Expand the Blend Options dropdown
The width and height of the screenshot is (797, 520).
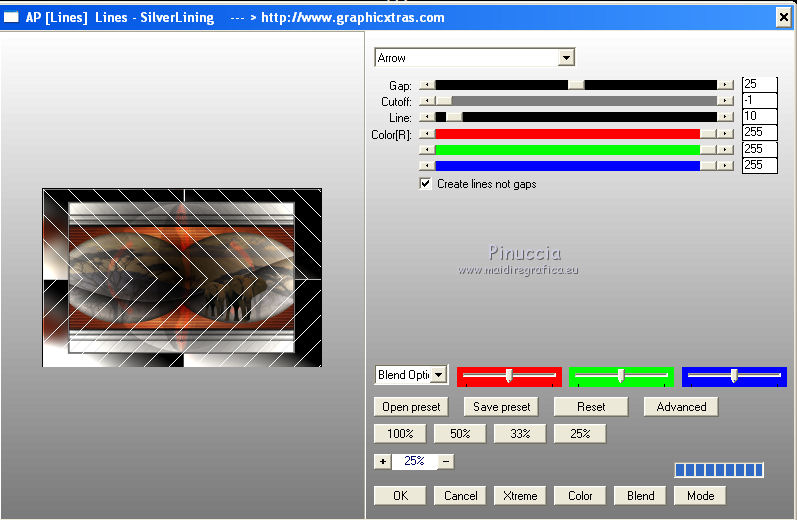[x=439, y=375]
